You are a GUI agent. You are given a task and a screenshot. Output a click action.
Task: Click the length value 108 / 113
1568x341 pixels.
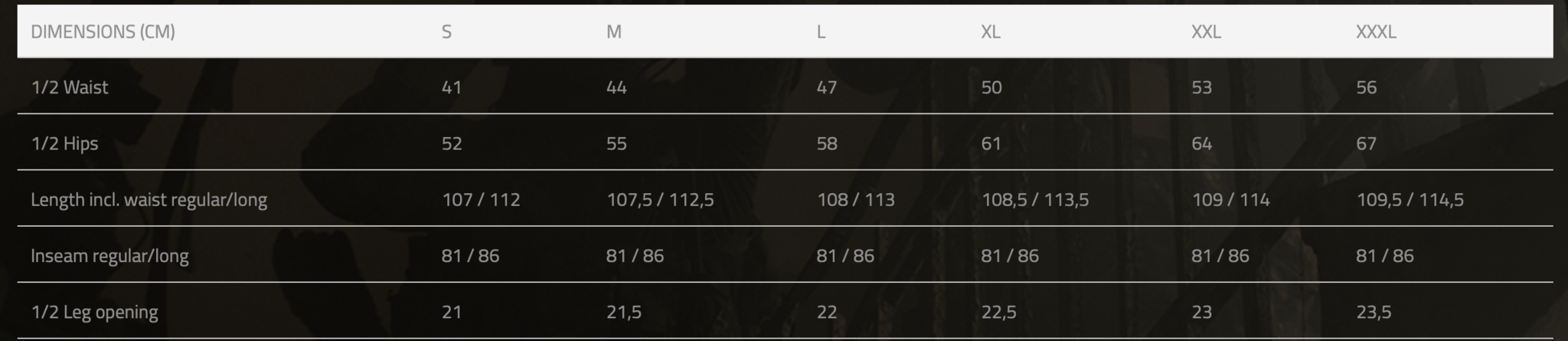click(855, 200)
